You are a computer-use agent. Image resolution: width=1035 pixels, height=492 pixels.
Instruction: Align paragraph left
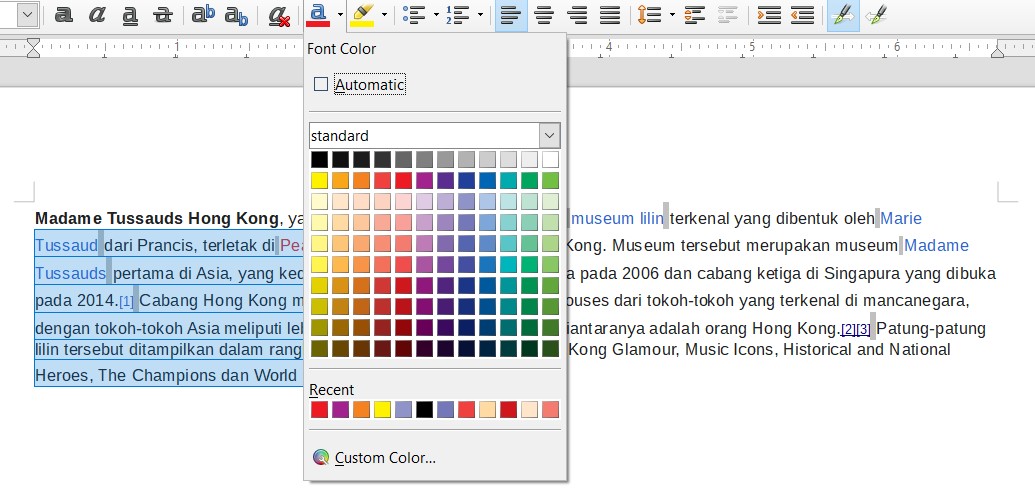click(x=511, y=15)
